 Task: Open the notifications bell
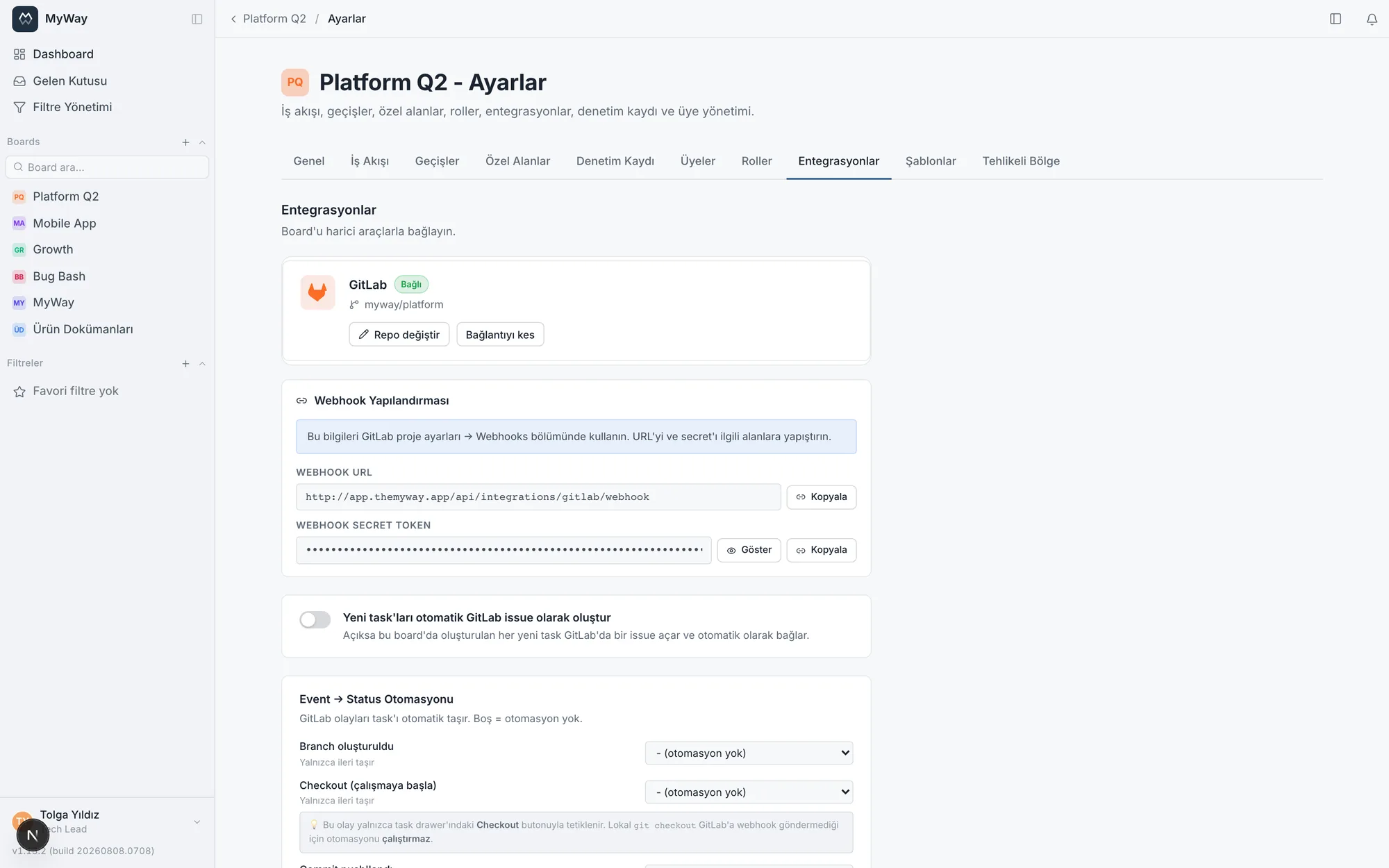coord(1372,19)
